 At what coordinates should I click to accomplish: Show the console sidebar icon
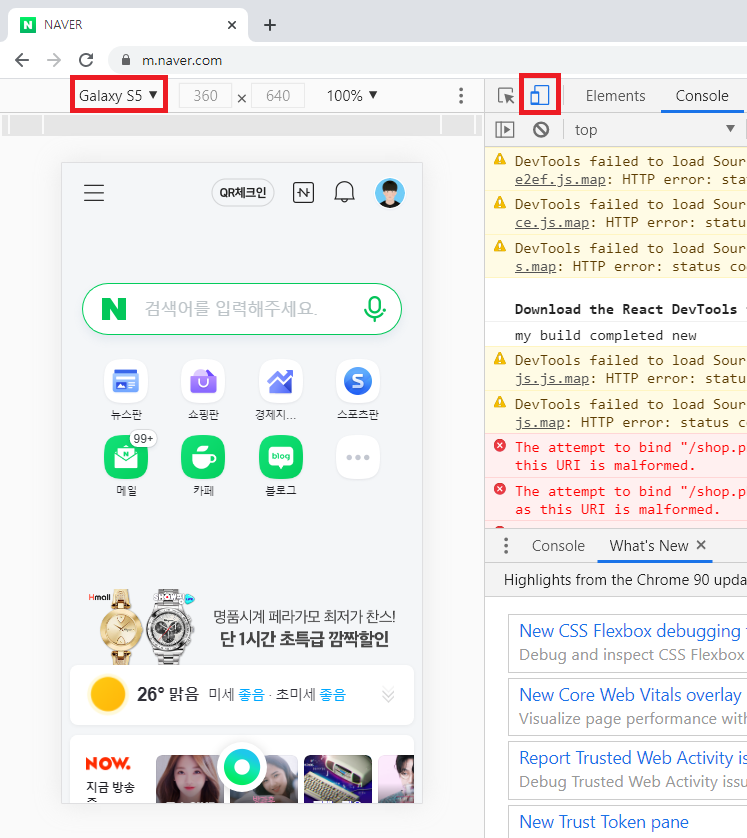point(504,130)
